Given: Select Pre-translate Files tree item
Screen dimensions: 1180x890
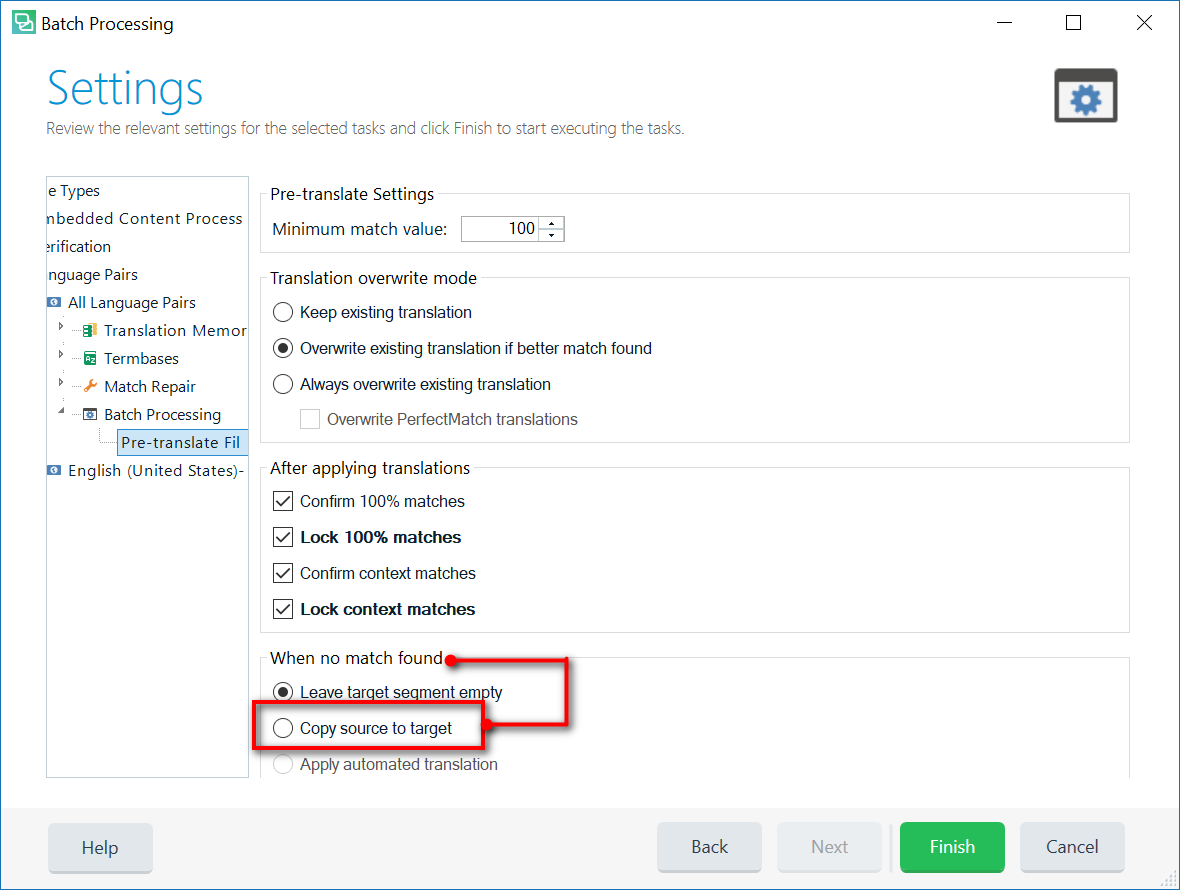Looking at the screenshot, I should (181, 442).
